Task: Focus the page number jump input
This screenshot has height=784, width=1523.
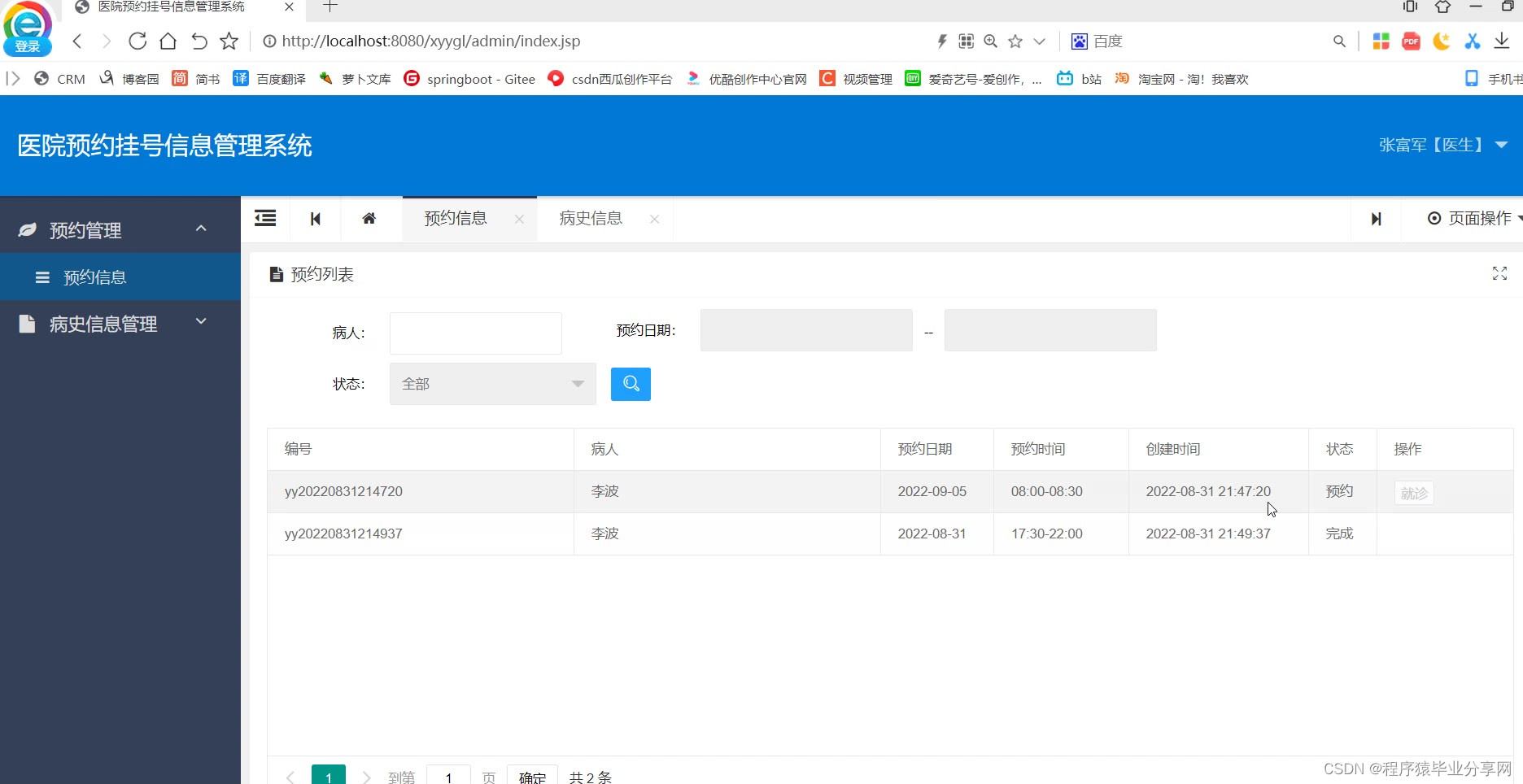Action: point(448,777)
